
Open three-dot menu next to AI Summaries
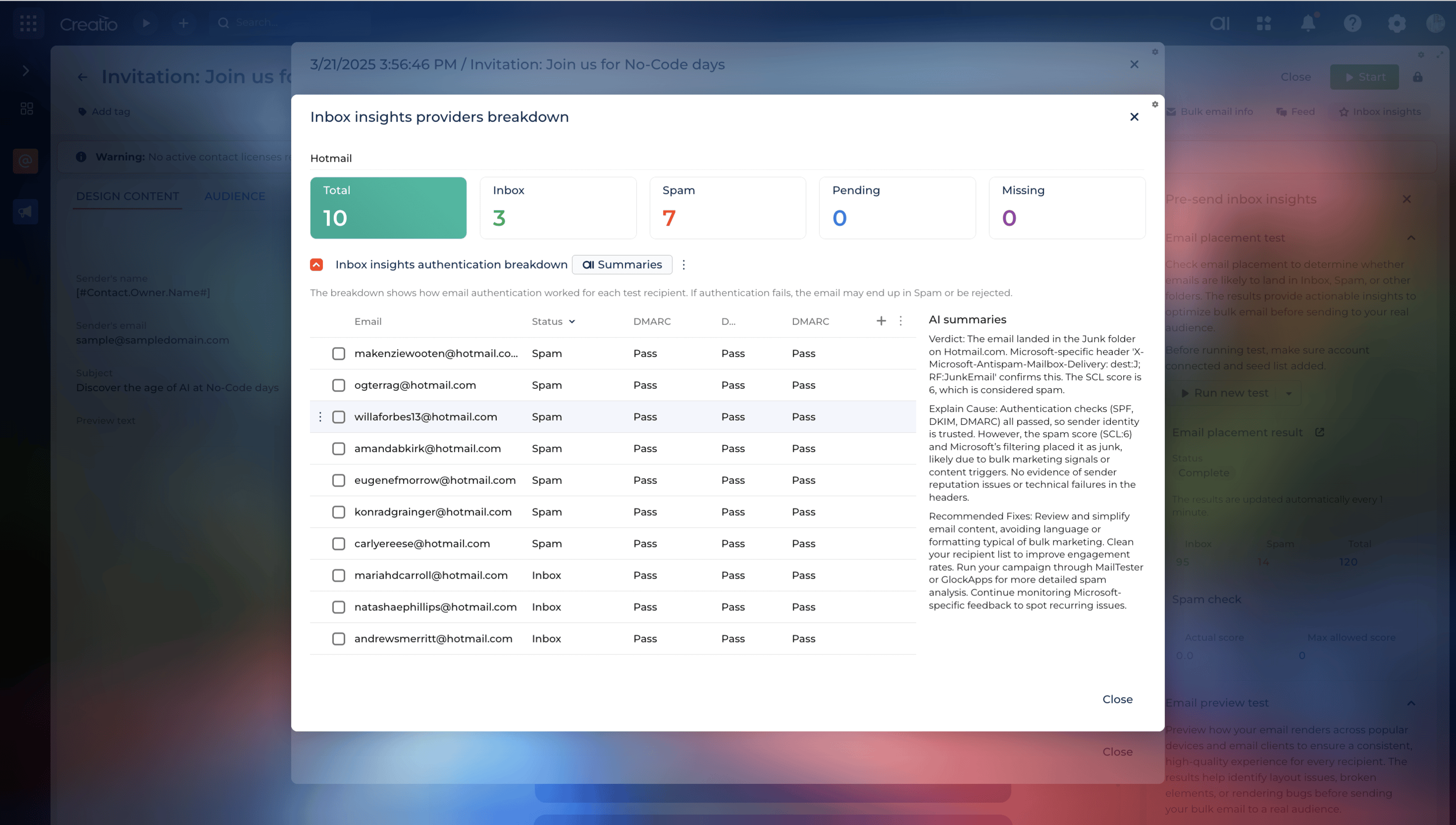pos(683,265)
